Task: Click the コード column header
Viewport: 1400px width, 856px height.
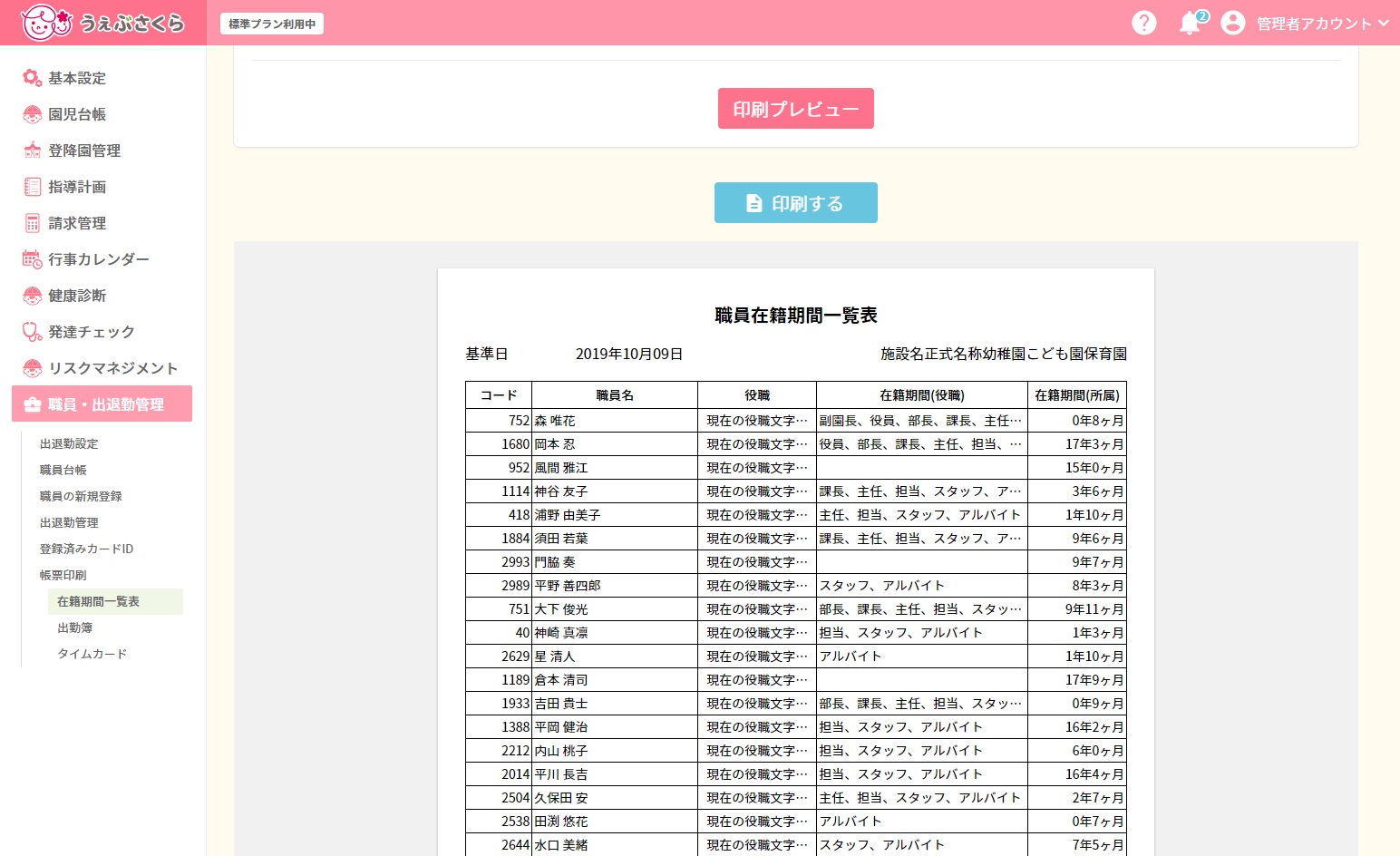Action: [499, 395]
